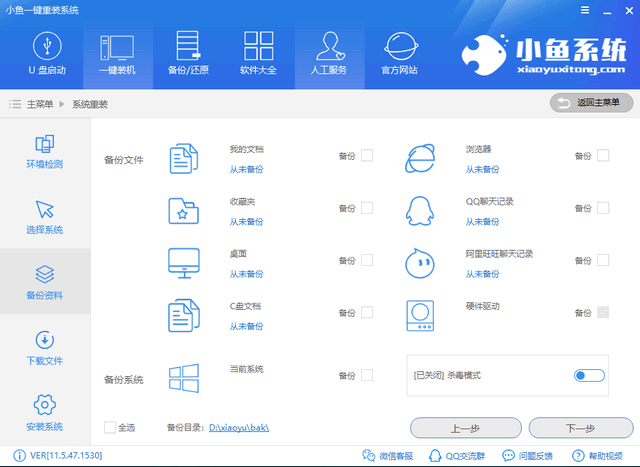Toggle the 杀毒模式 antivirus switch
The image size is (640, 467).
pyautogui.click(x=589, y=375)
